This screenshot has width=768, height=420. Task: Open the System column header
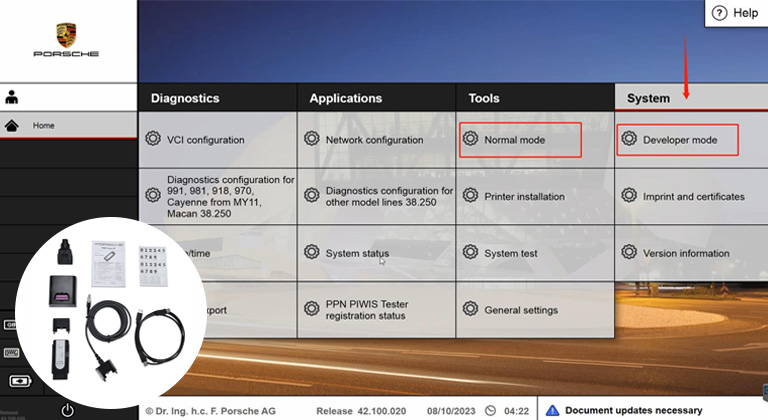coord(648,98)
